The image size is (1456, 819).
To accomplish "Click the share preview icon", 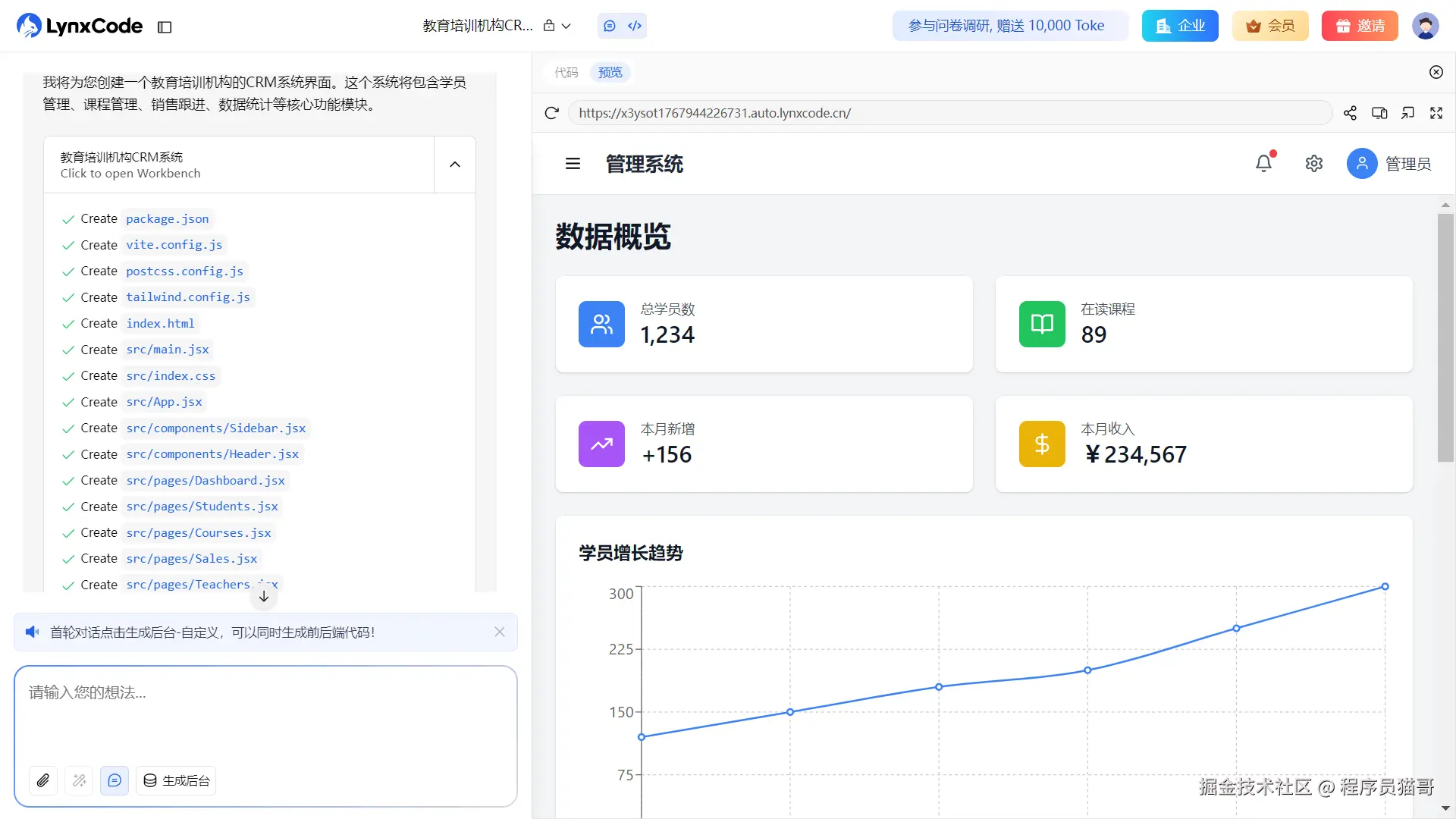I will tap(1350, 114).
